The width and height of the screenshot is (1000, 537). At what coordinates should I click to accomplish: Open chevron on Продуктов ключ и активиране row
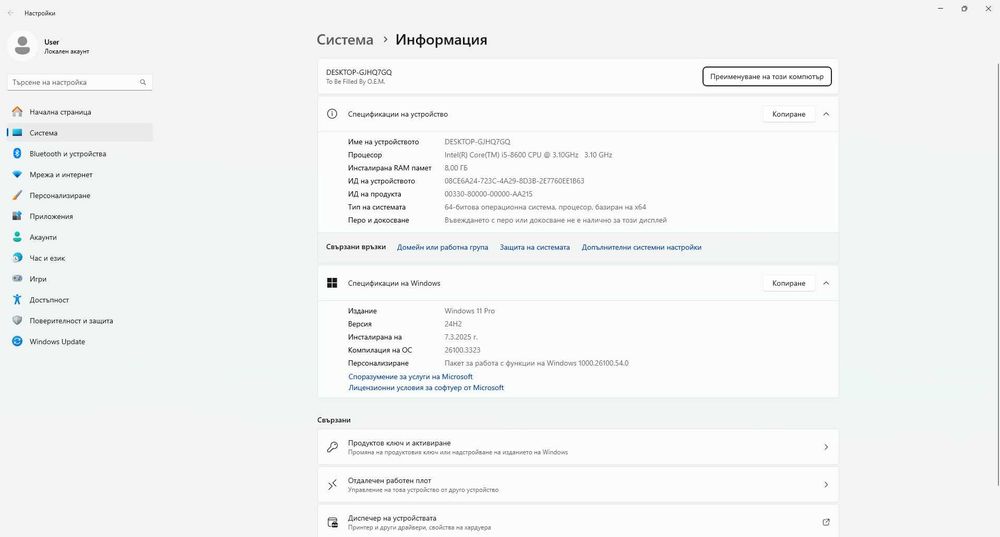point(826,447)
